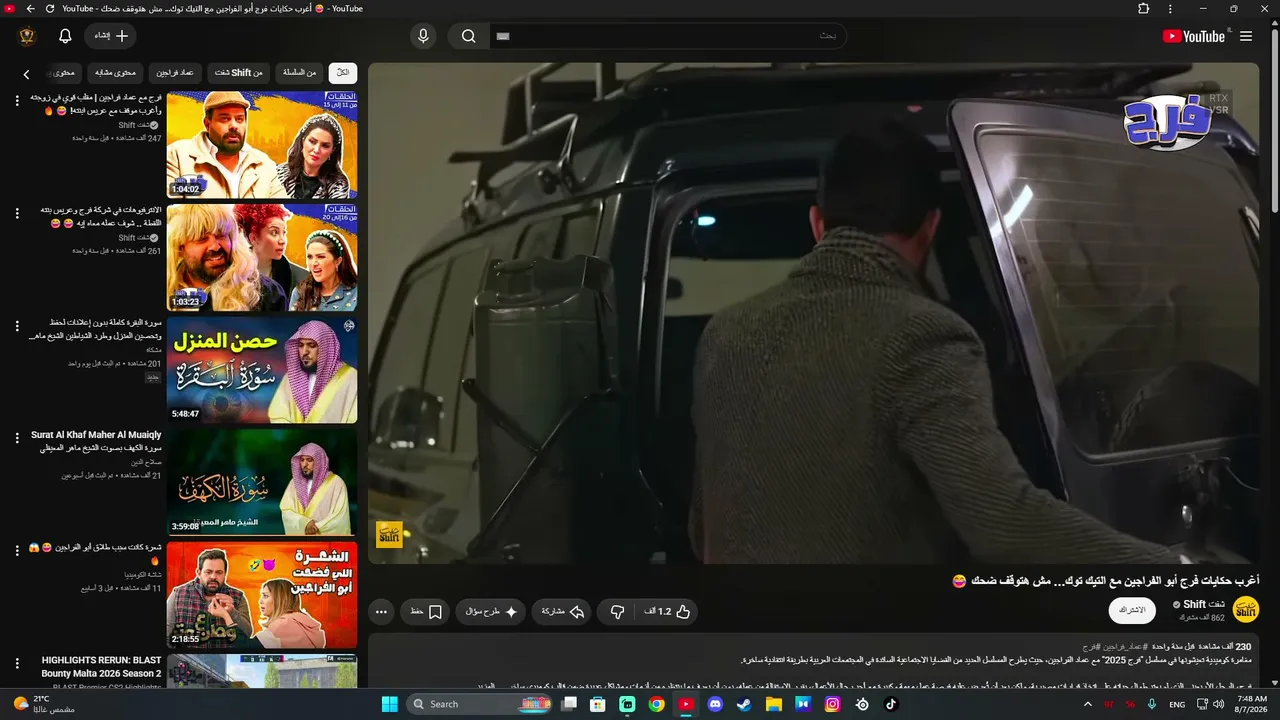
Task: Open the 1:04:02 suggested video thumbnail
Action: [262, 145]
